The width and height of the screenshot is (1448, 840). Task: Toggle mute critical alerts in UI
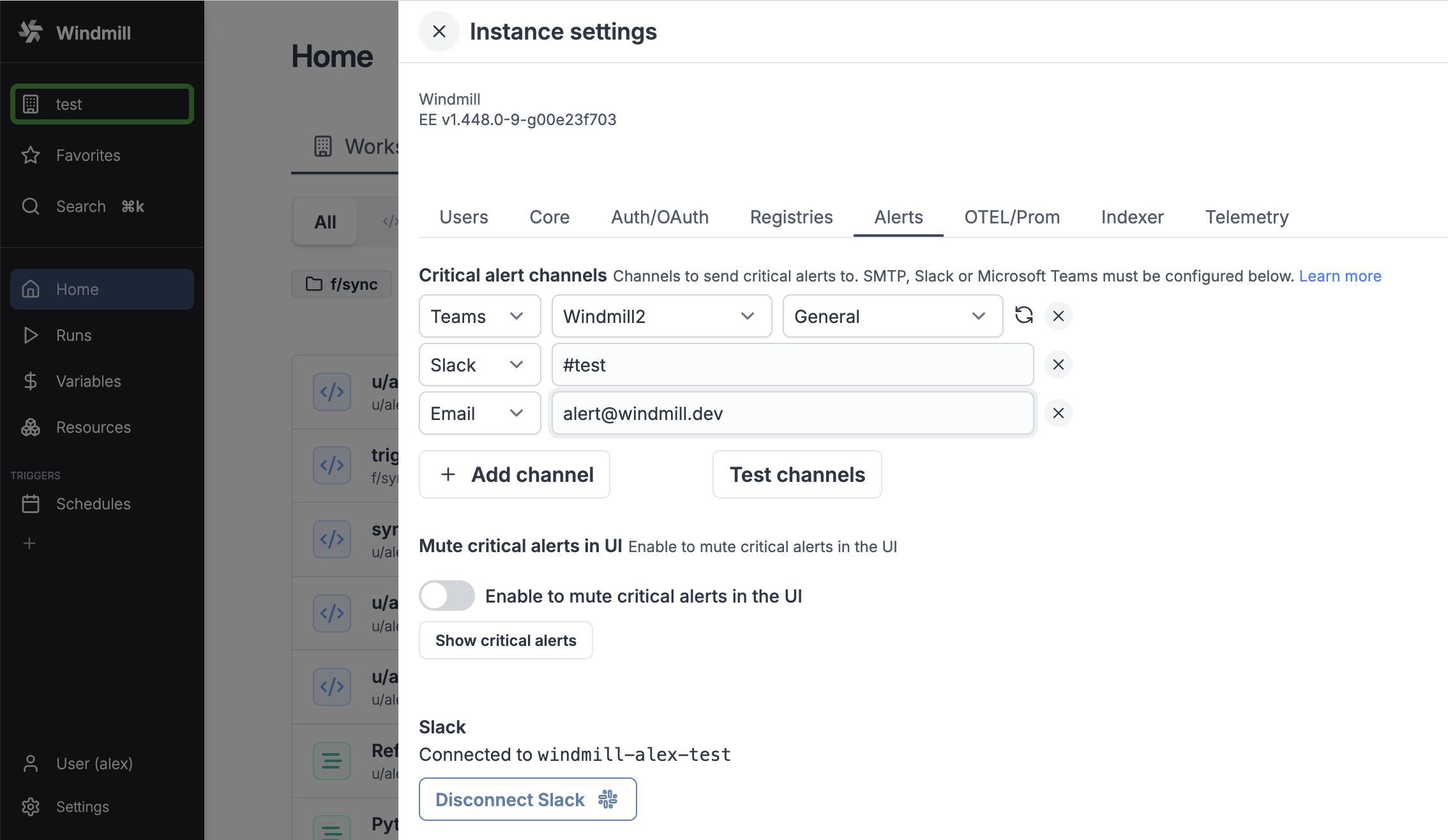tap(446, 596)
